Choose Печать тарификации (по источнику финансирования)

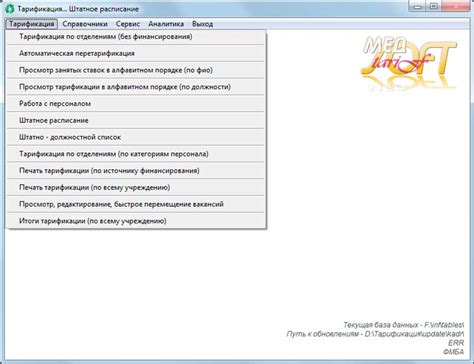point(136,171)
